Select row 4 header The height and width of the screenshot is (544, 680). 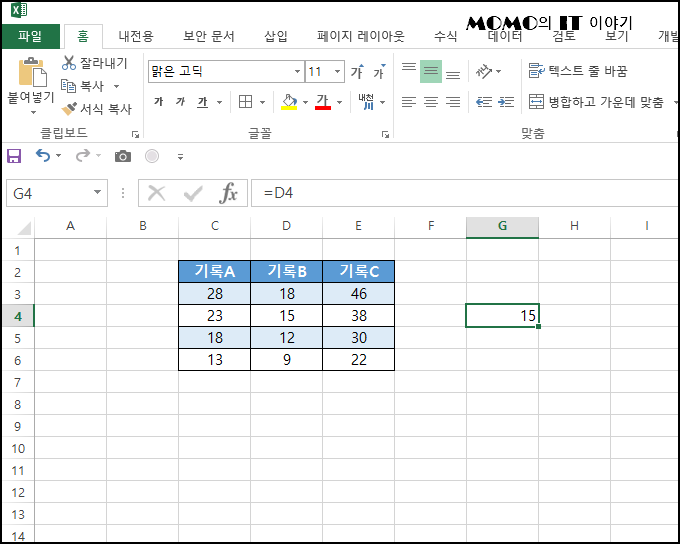(17, 316)
